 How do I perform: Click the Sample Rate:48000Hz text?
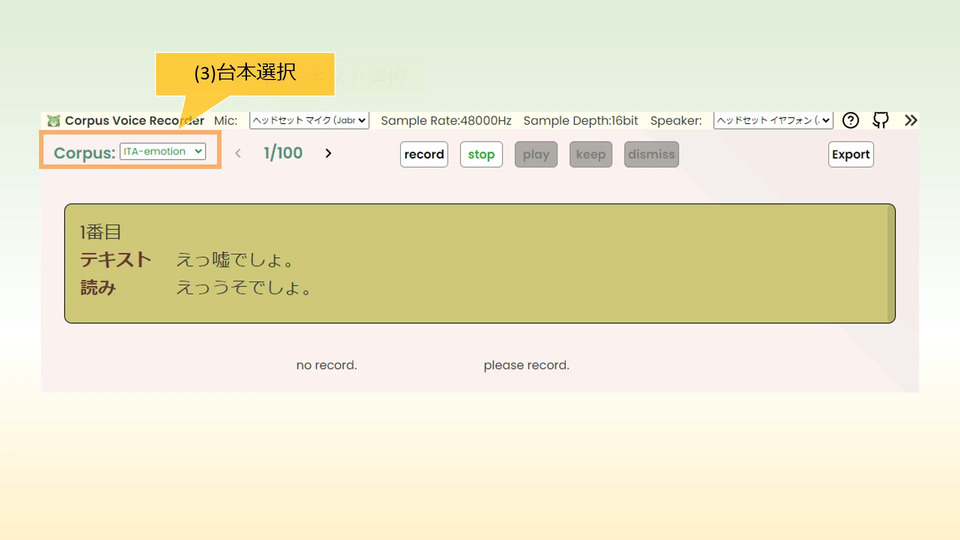[x=446, y=121]
